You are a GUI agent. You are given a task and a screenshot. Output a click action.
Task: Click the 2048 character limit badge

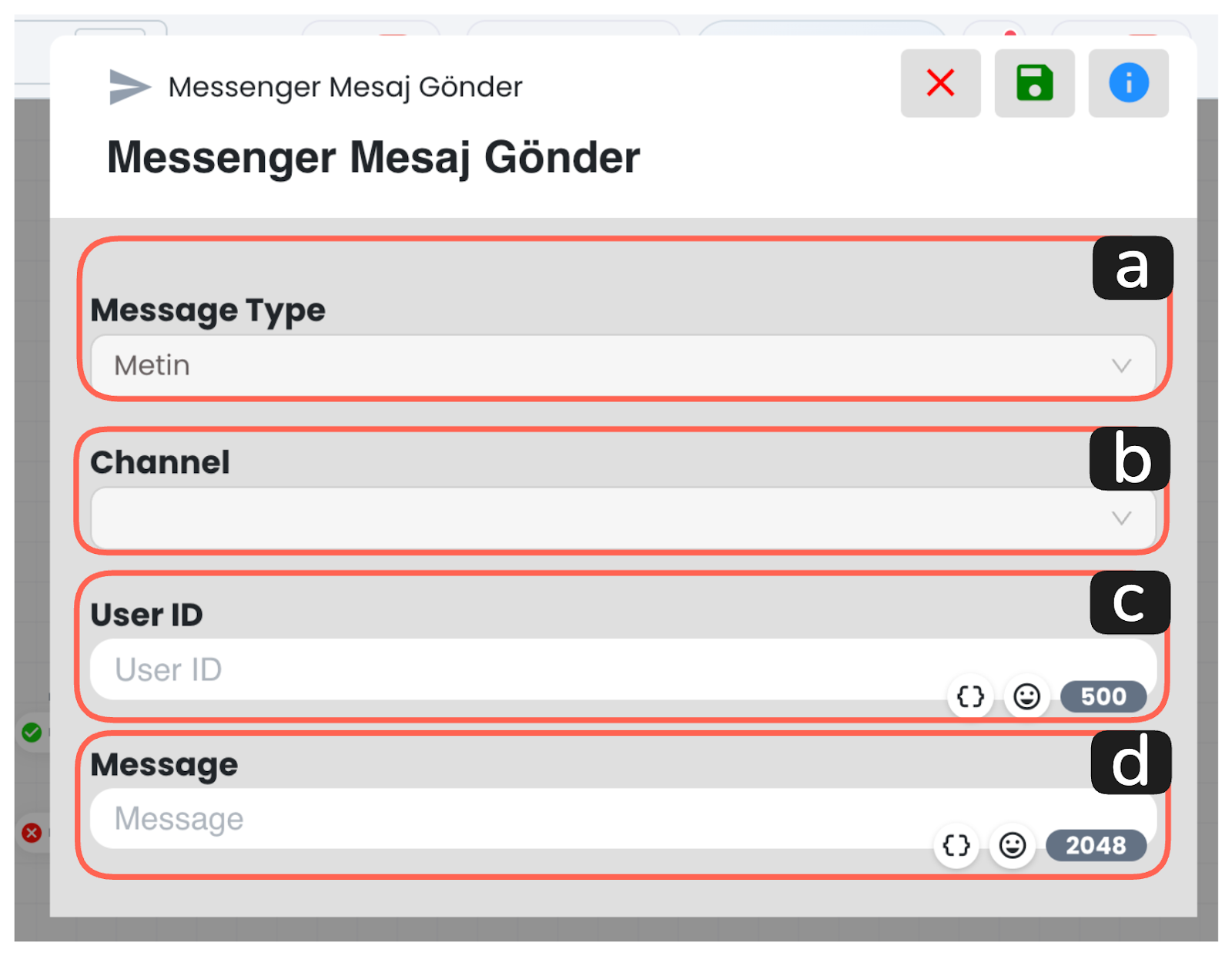[x=1095, y=845]
